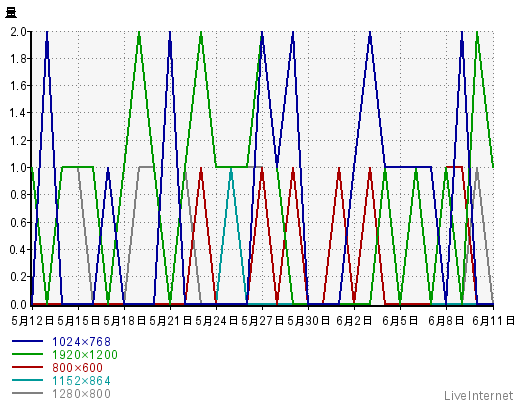The height and width of the screenshot is (405, 520).
Task: Click the blue line swatch for 1024×768
Action: [x=27, y=341]
